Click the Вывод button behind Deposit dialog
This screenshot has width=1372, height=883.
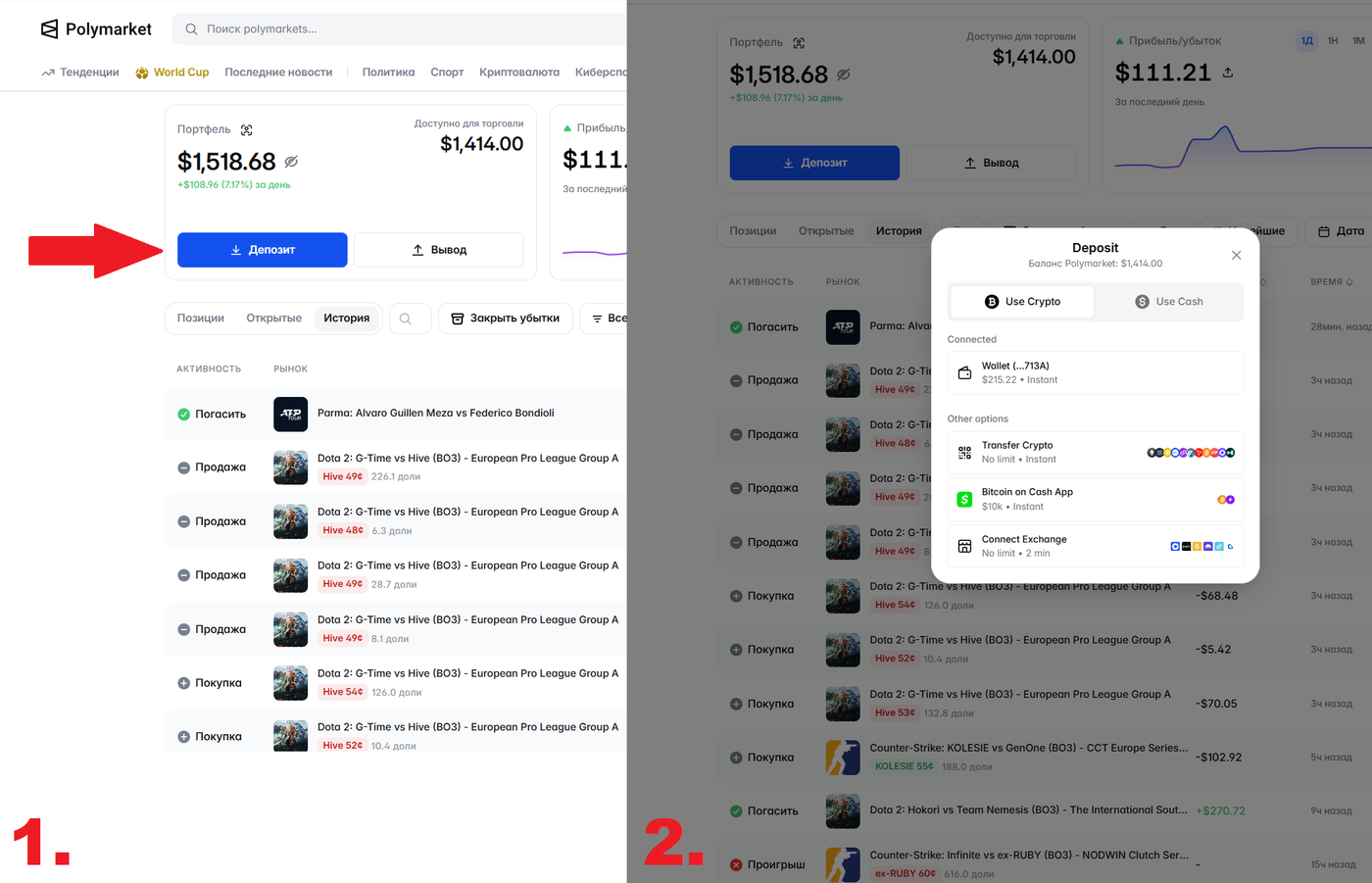(991, 163)
